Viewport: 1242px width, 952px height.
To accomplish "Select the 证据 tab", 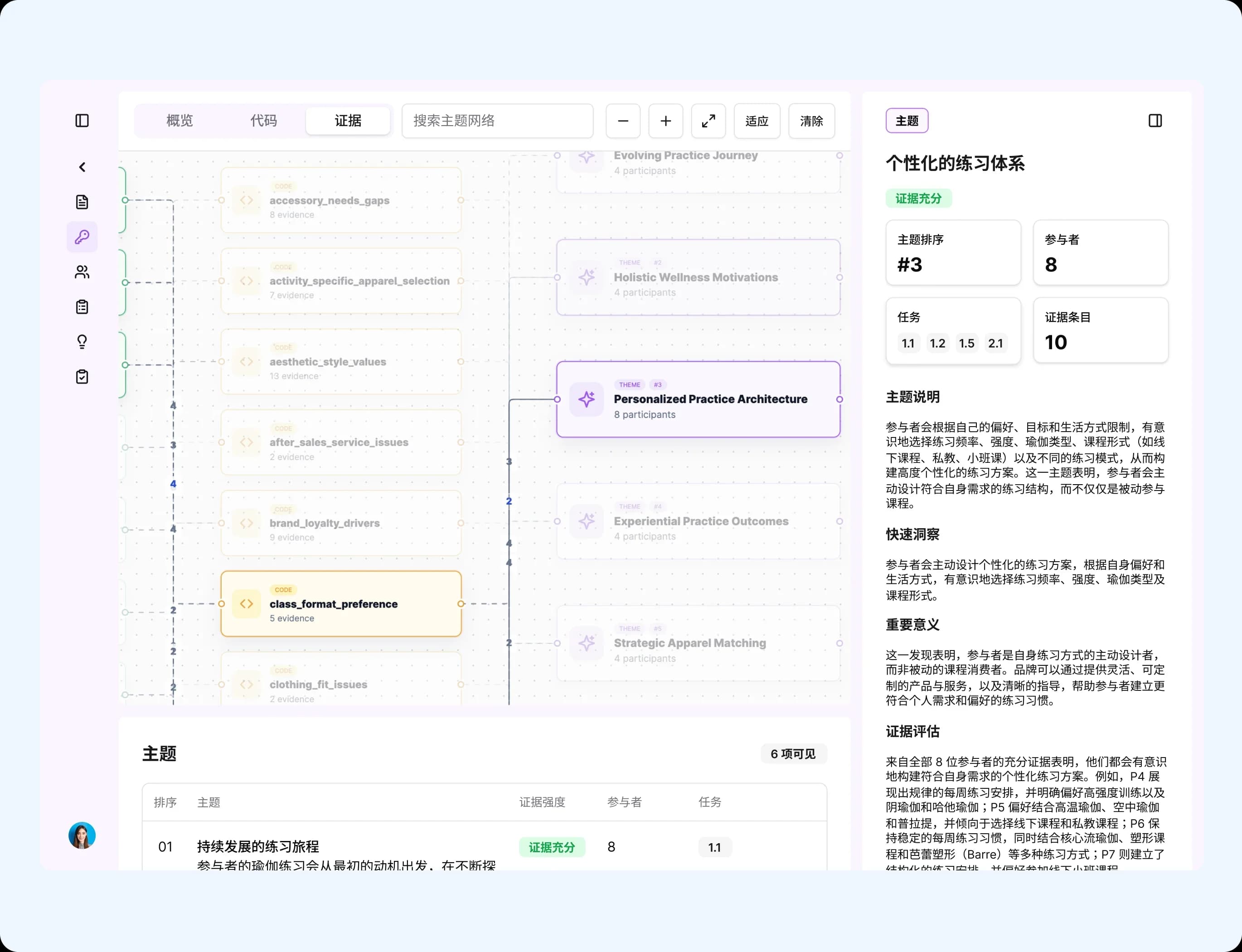I will click(x=348, y=121).
